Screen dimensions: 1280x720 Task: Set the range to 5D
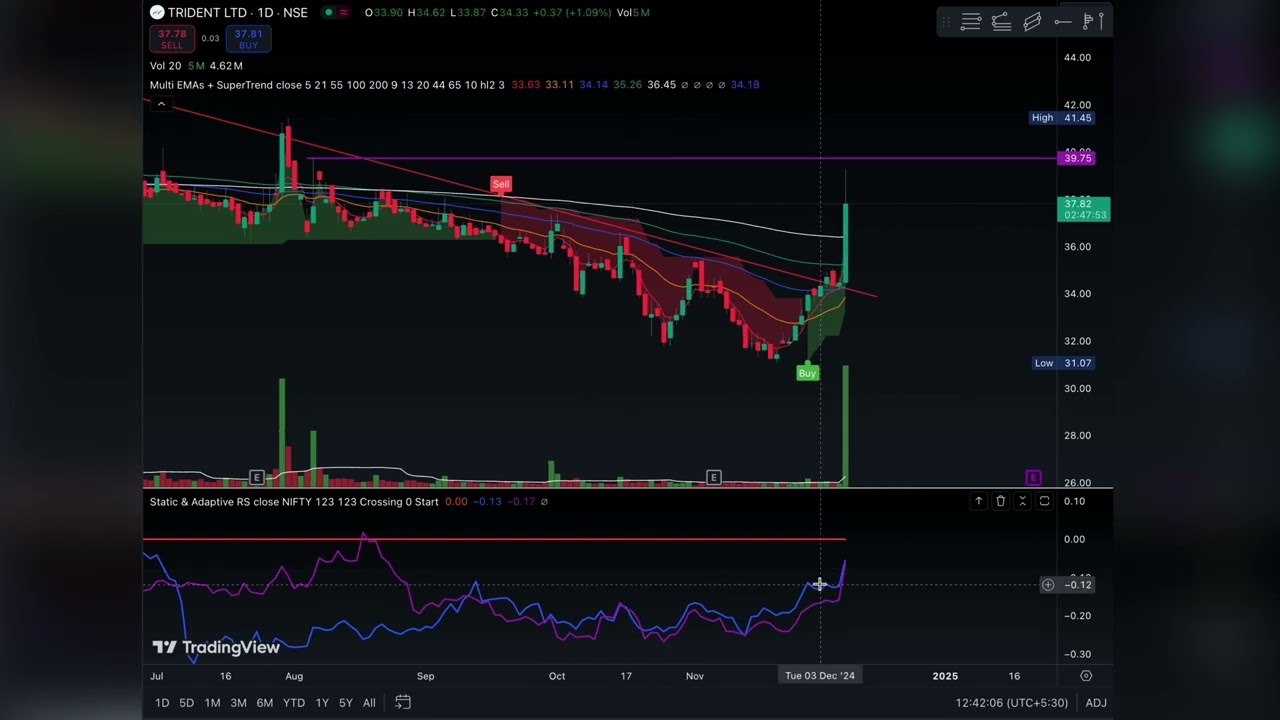tap(186, 703)
